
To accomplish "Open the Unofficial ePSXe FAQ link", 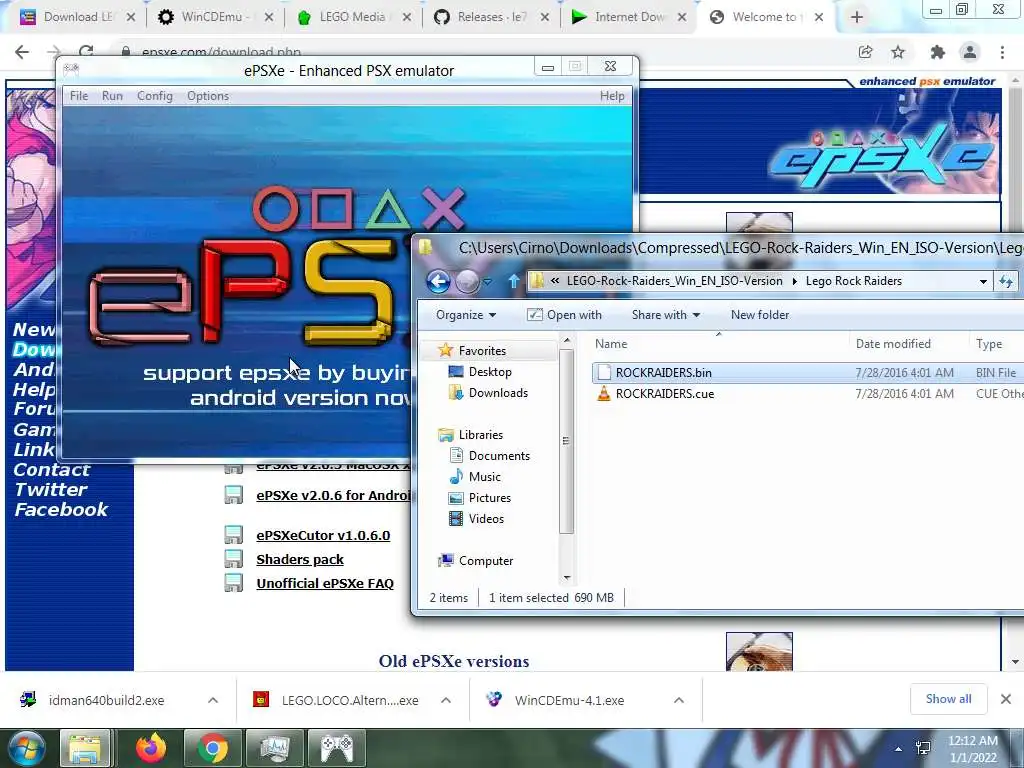I will (x=325, y=583).
